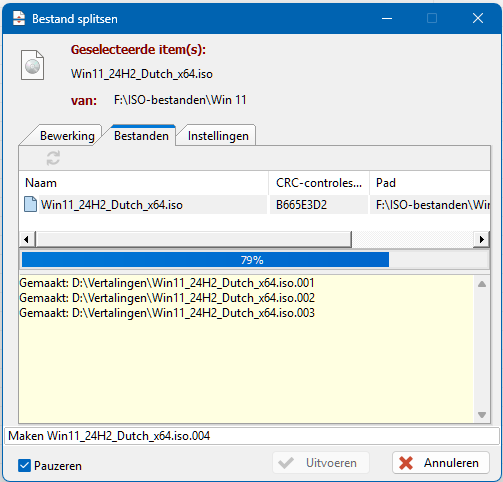Click the CRC value B665E3D2
The width and height of the screenshot is (503, 482).
click(301, 205)
